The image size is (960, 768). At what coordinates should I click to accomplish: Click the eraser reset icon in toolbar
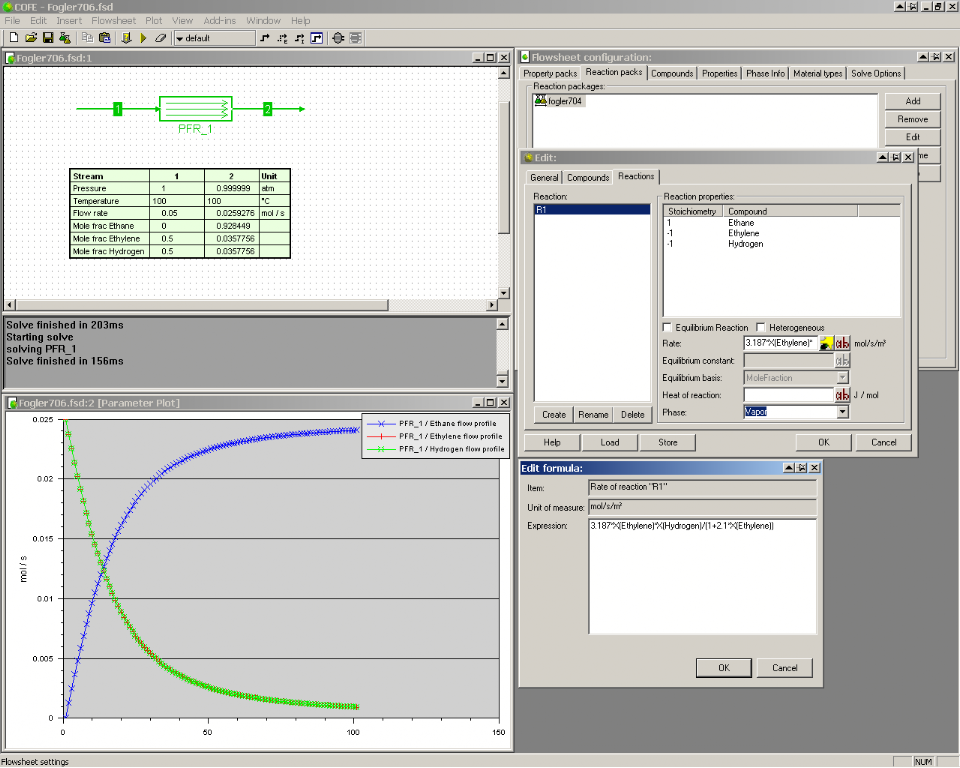(x=160, y=38)
